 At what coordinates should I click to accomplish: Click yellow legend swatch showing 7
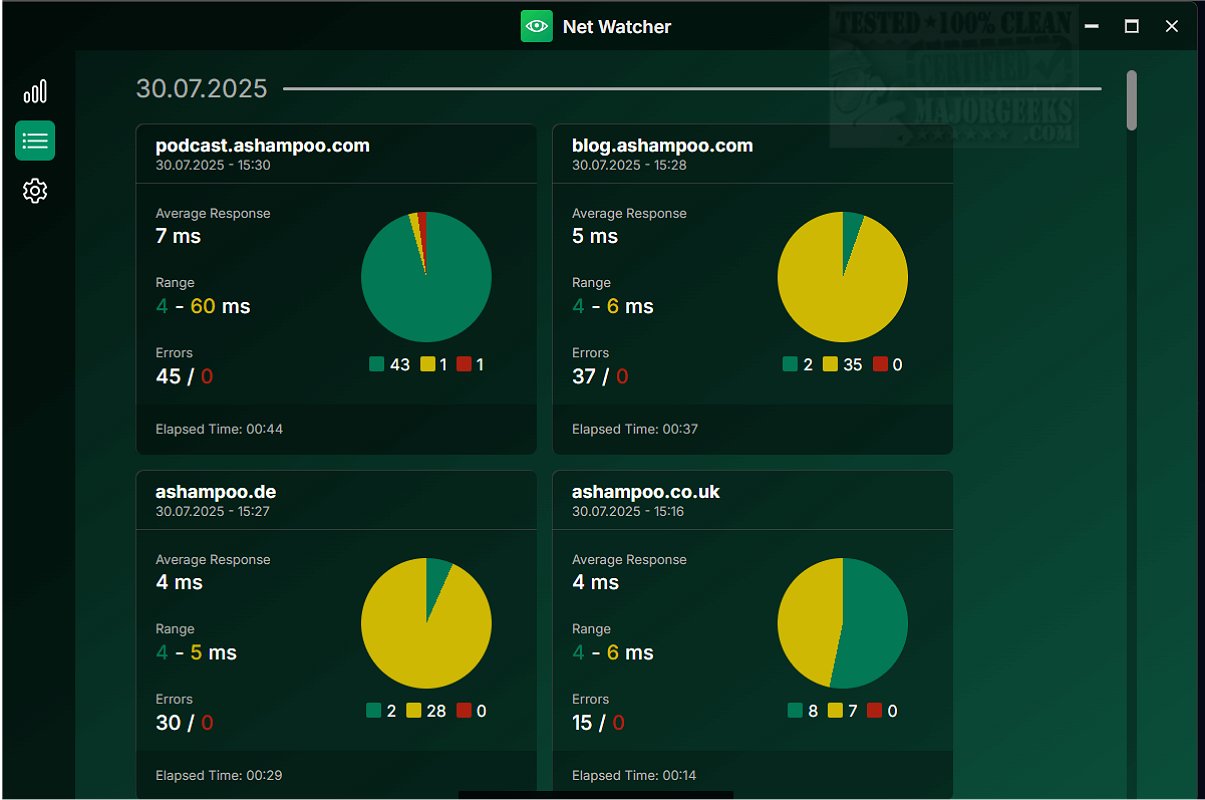click(x=836, y=710)
